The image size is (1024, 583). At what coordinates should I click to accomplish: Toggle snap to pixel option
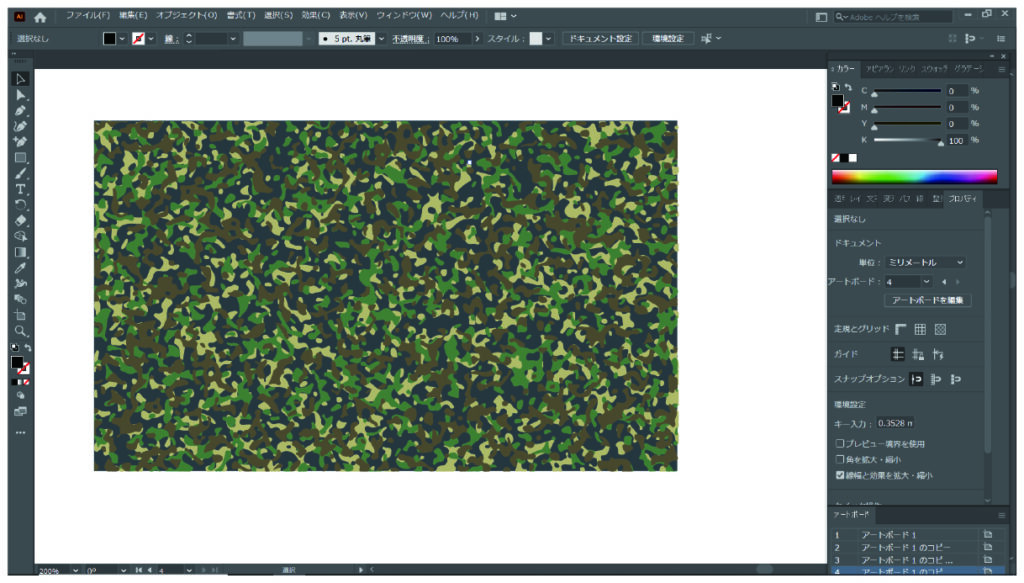point(936,379)
